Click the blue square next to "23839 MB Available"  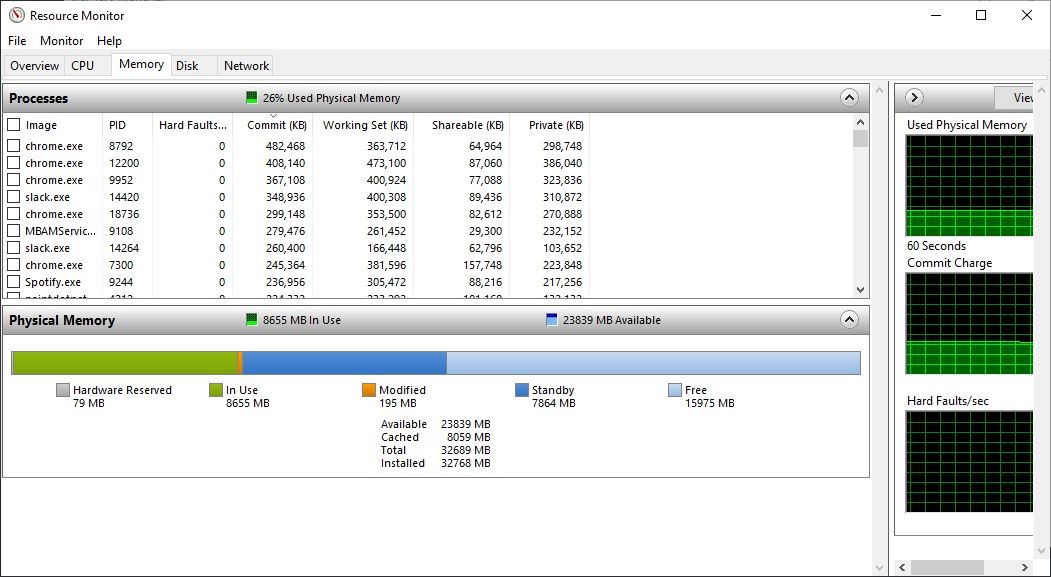click(x=550, y=320)
